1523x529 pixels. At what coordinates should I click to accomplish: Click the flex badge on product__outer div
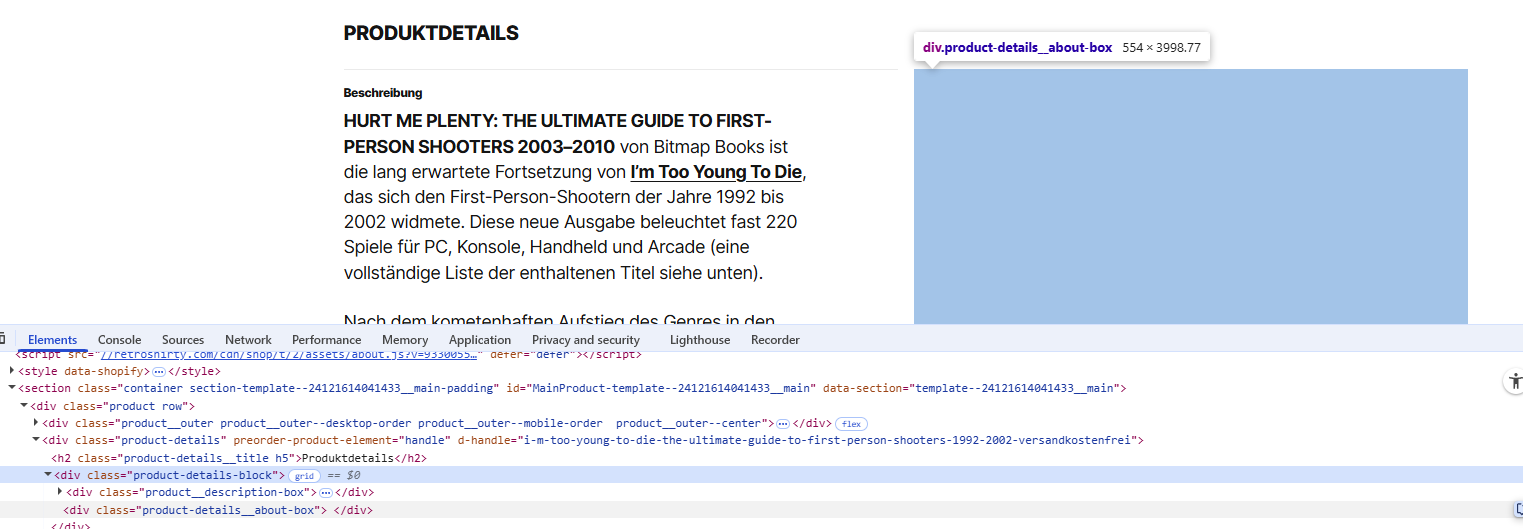click(x=851, y=424)
